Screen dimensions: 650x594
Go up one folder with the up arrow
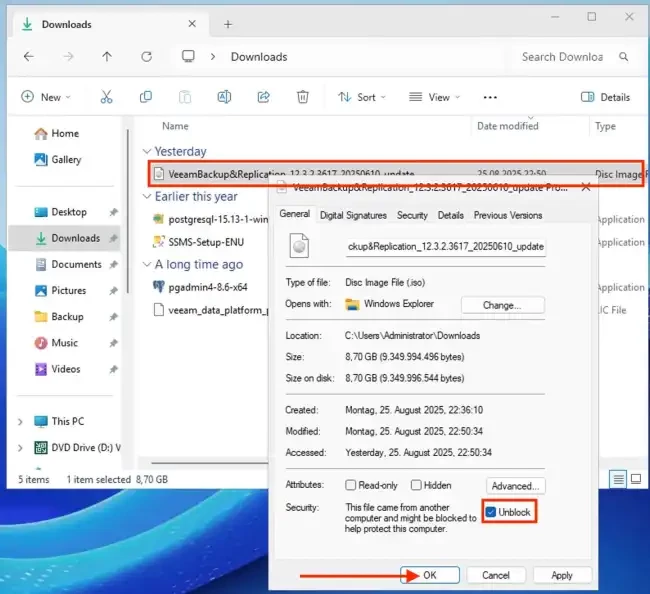pos(107,56)
